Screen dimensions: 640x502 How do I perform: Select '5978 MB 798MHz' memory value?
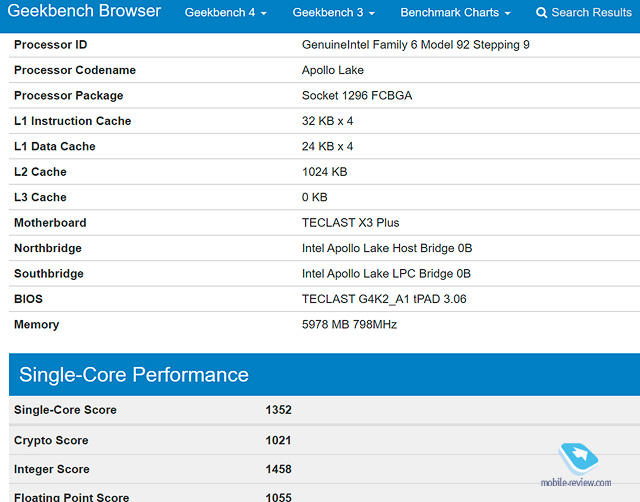[x=349, y=324]
